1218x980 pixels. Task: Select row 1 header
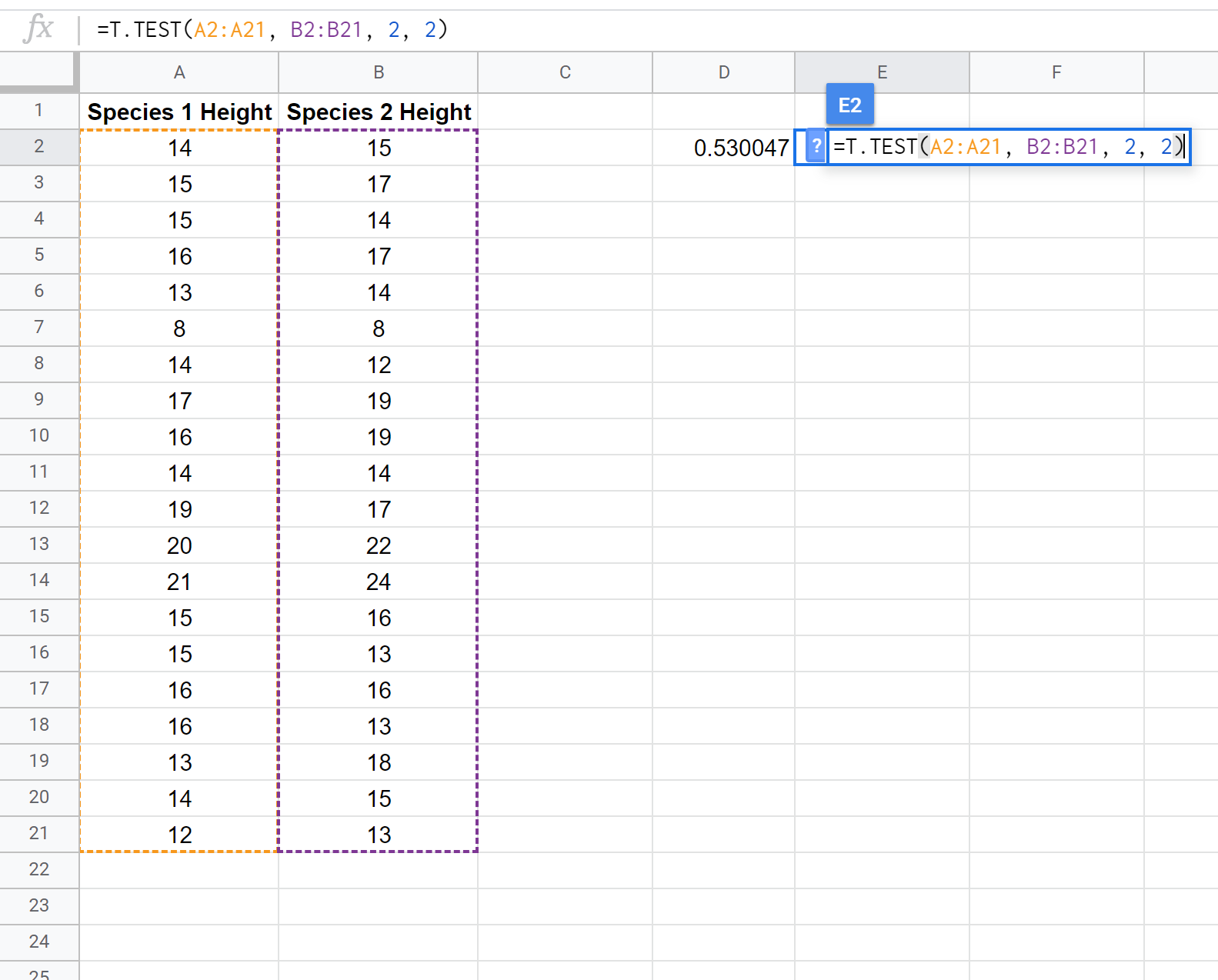click(x=39, y=111)
